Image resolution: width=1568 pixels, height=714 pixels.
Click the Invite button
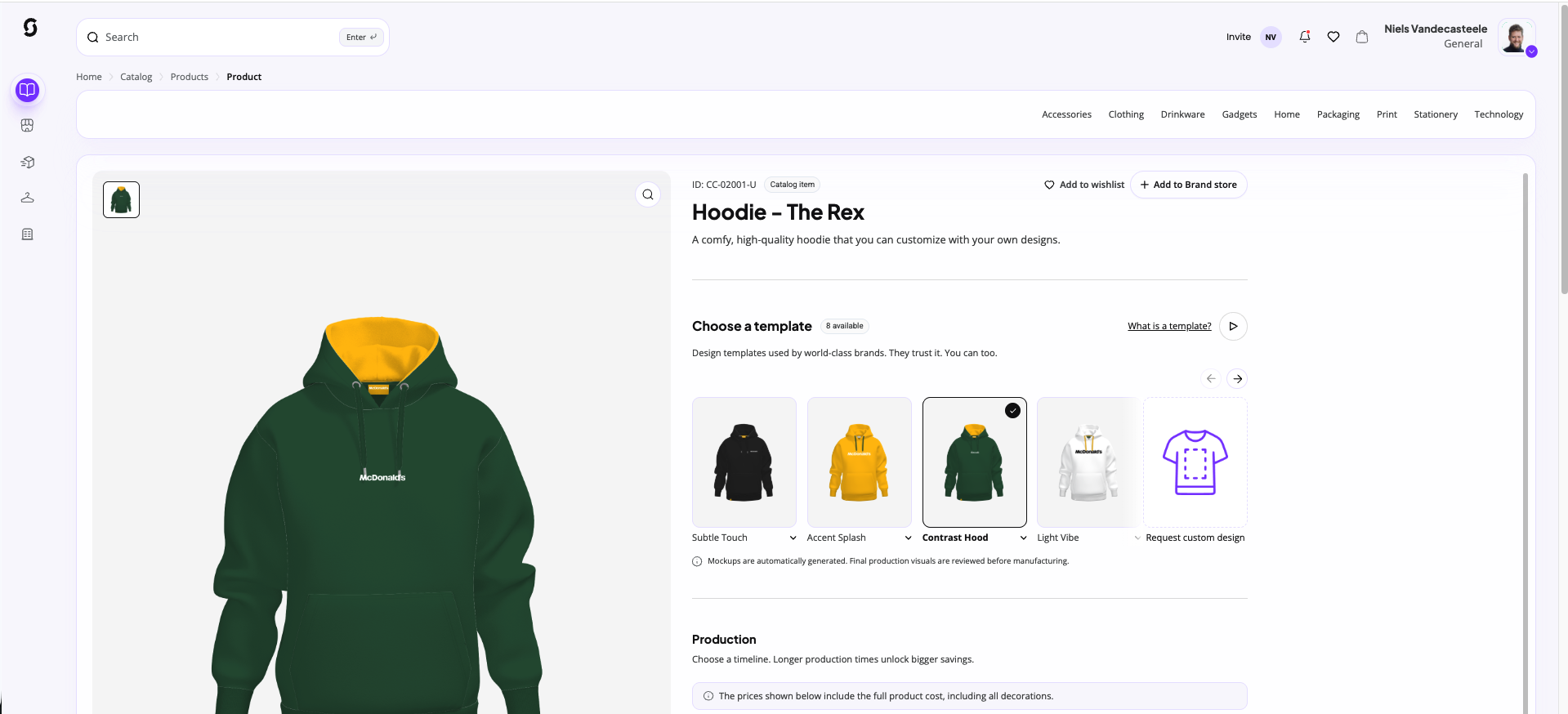pos(1239,37)
